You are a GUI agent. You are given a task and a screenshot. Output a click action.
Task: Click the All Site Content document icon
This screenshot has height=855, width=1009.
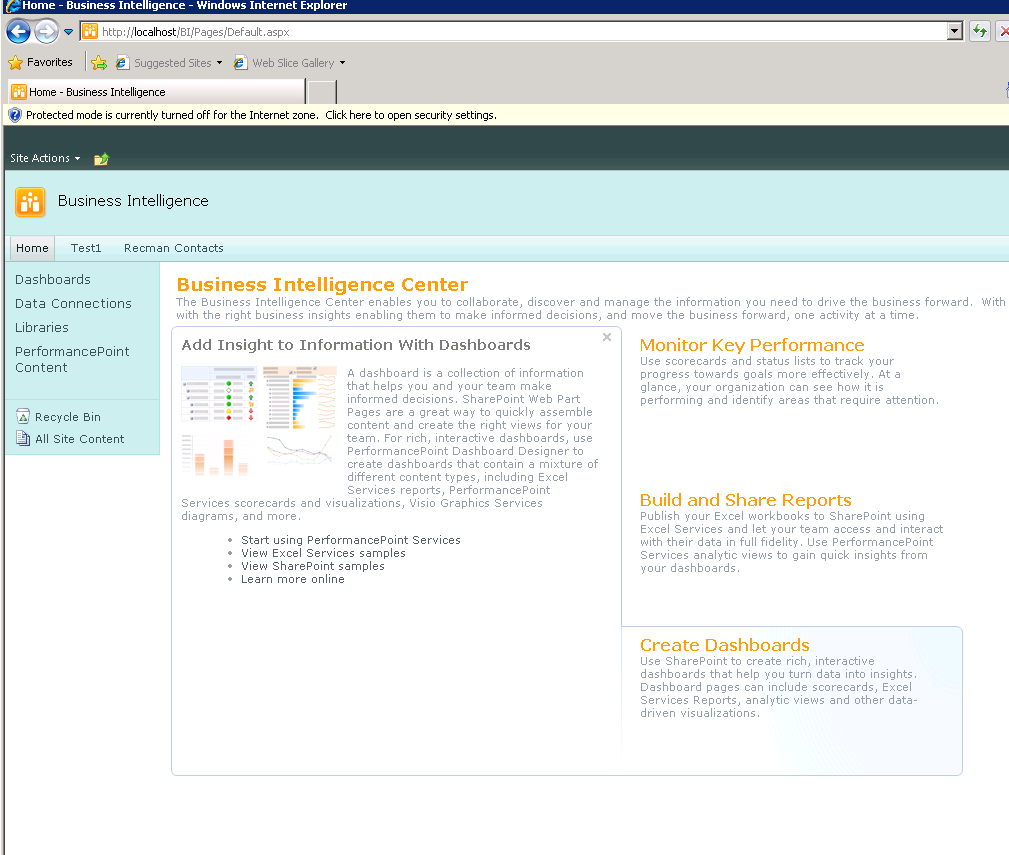click(x=23, y=439)
